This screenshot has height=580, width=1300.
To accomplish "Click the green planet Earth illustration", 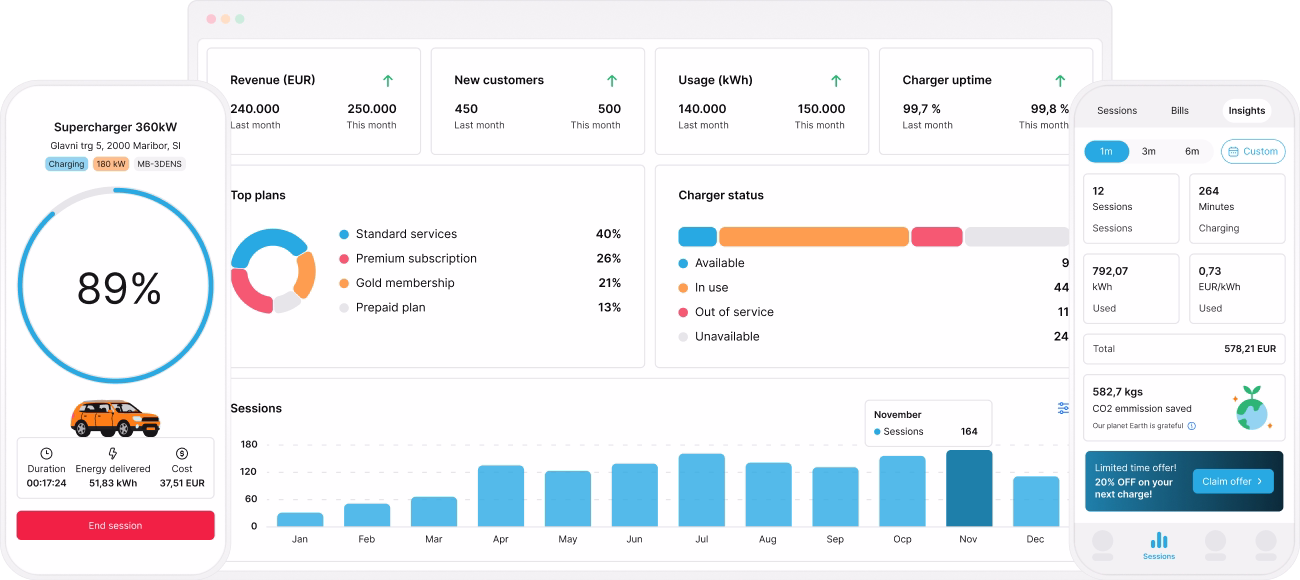I will (1251, 408).
